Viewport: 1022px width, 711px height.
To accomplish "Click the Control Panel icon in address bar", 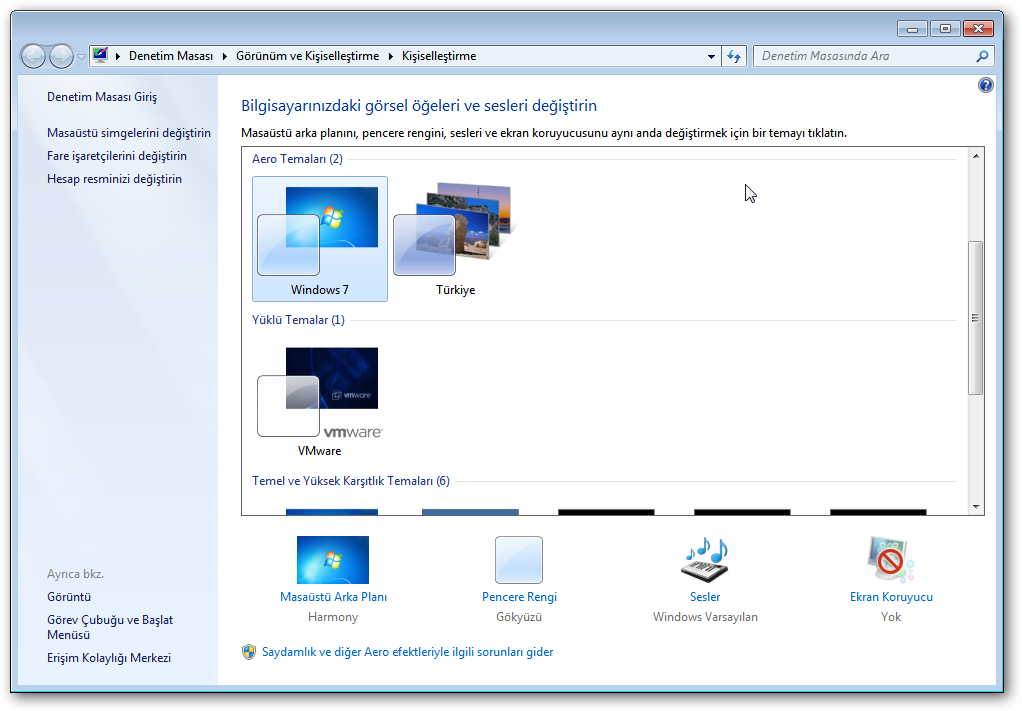I will click(100, 55).
